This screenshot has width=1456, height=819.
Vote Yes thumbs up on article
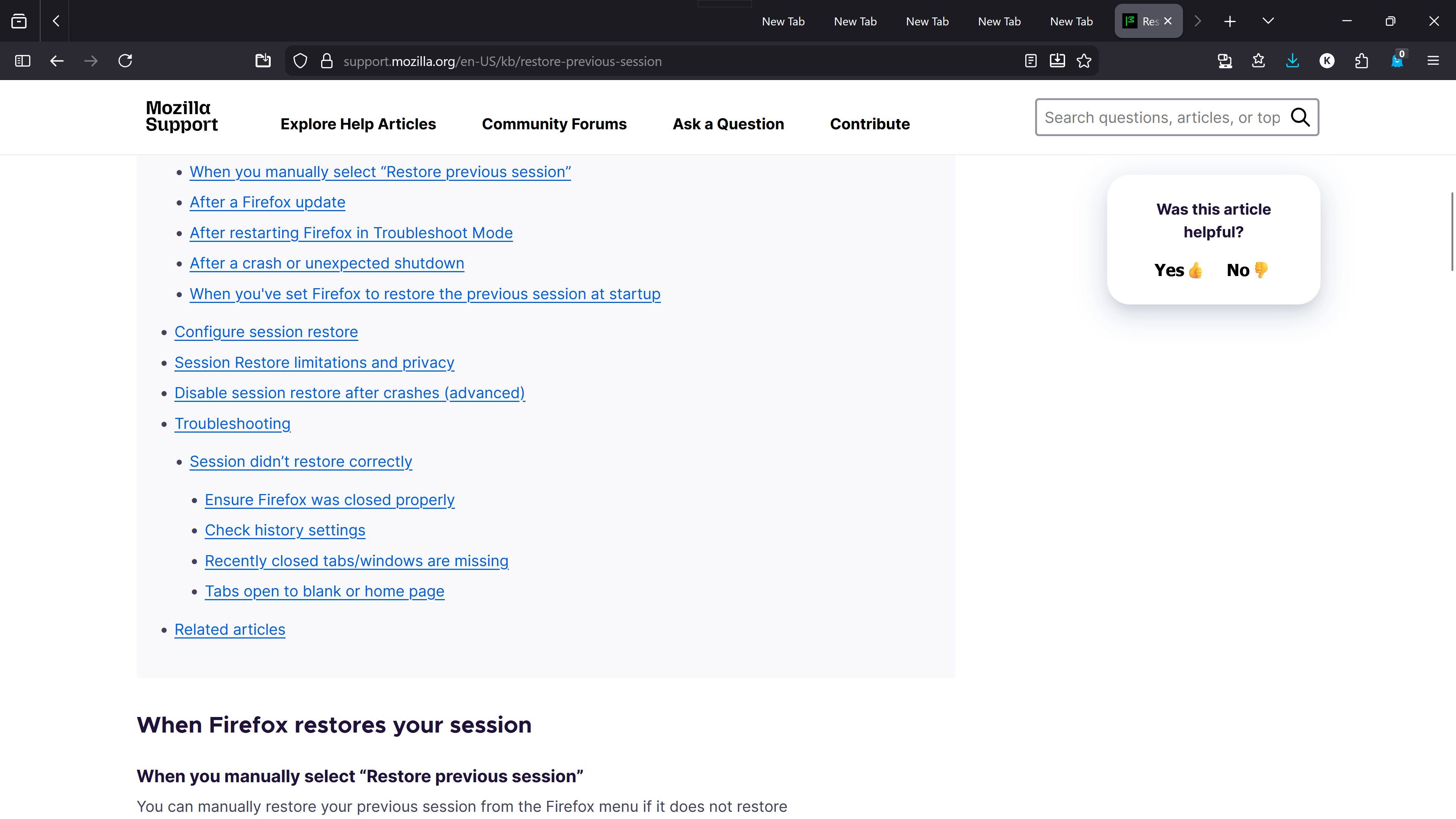coord(1178,270)
